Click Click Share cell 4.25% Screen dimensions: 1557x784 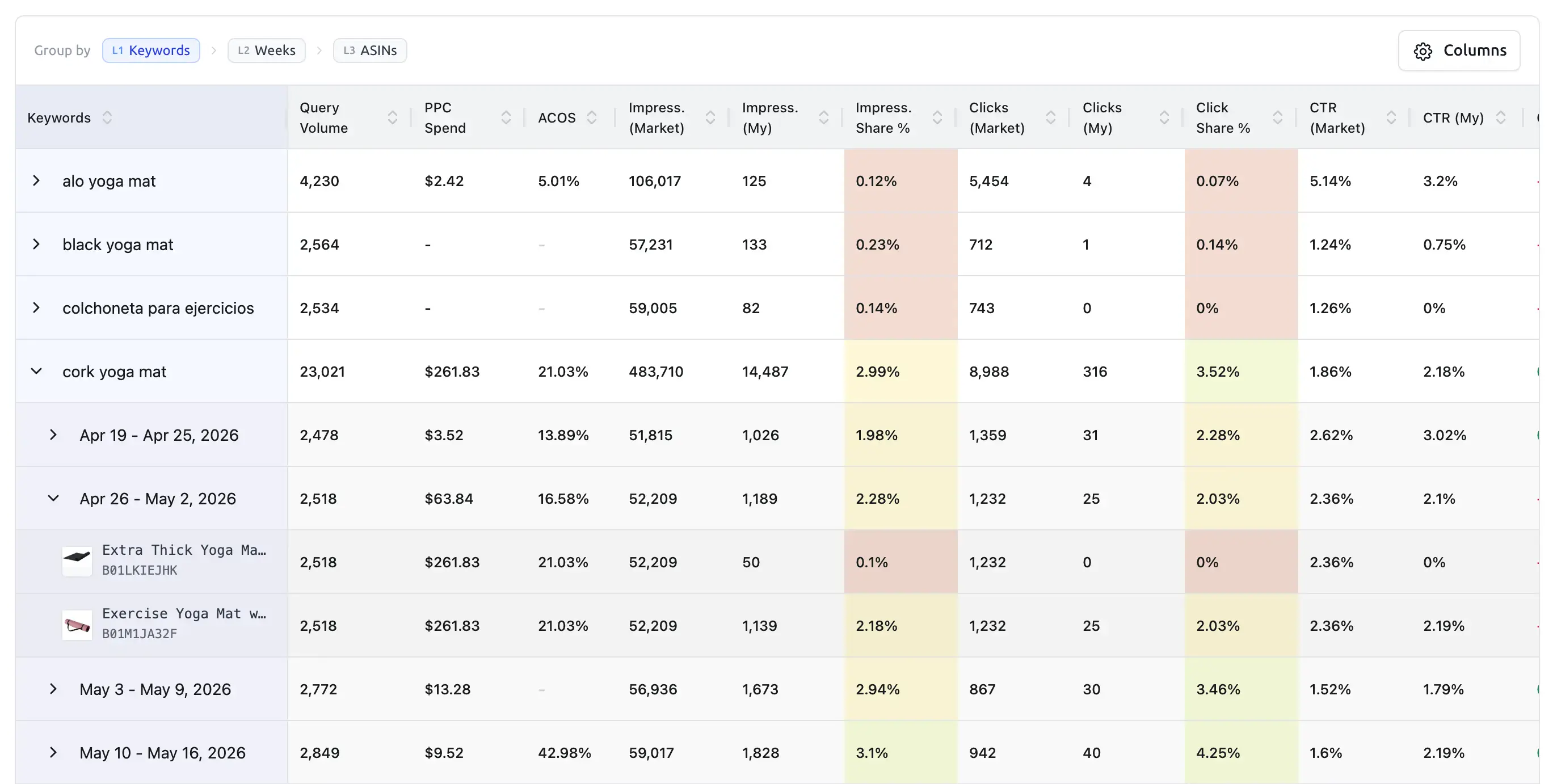click(1241, 753)
